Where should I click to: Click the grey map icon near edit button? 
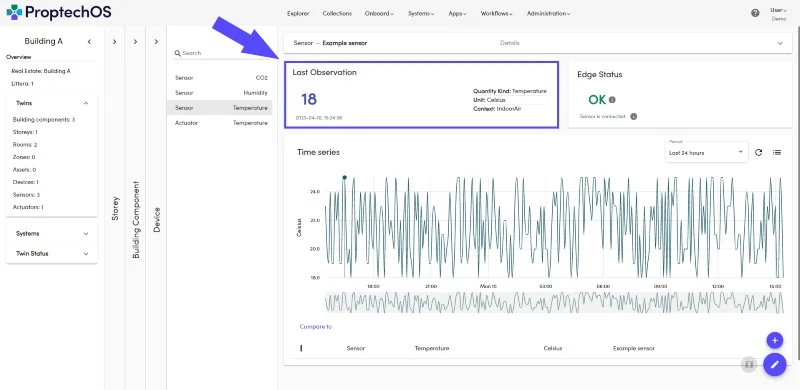[x=748, y=364]
